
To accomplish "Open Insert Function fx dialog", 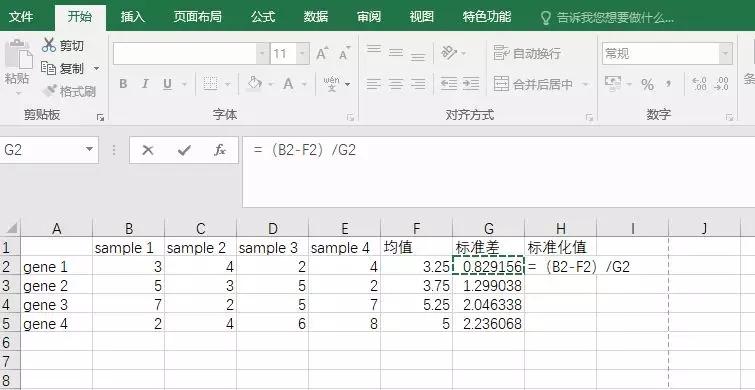I will point(220,150).
